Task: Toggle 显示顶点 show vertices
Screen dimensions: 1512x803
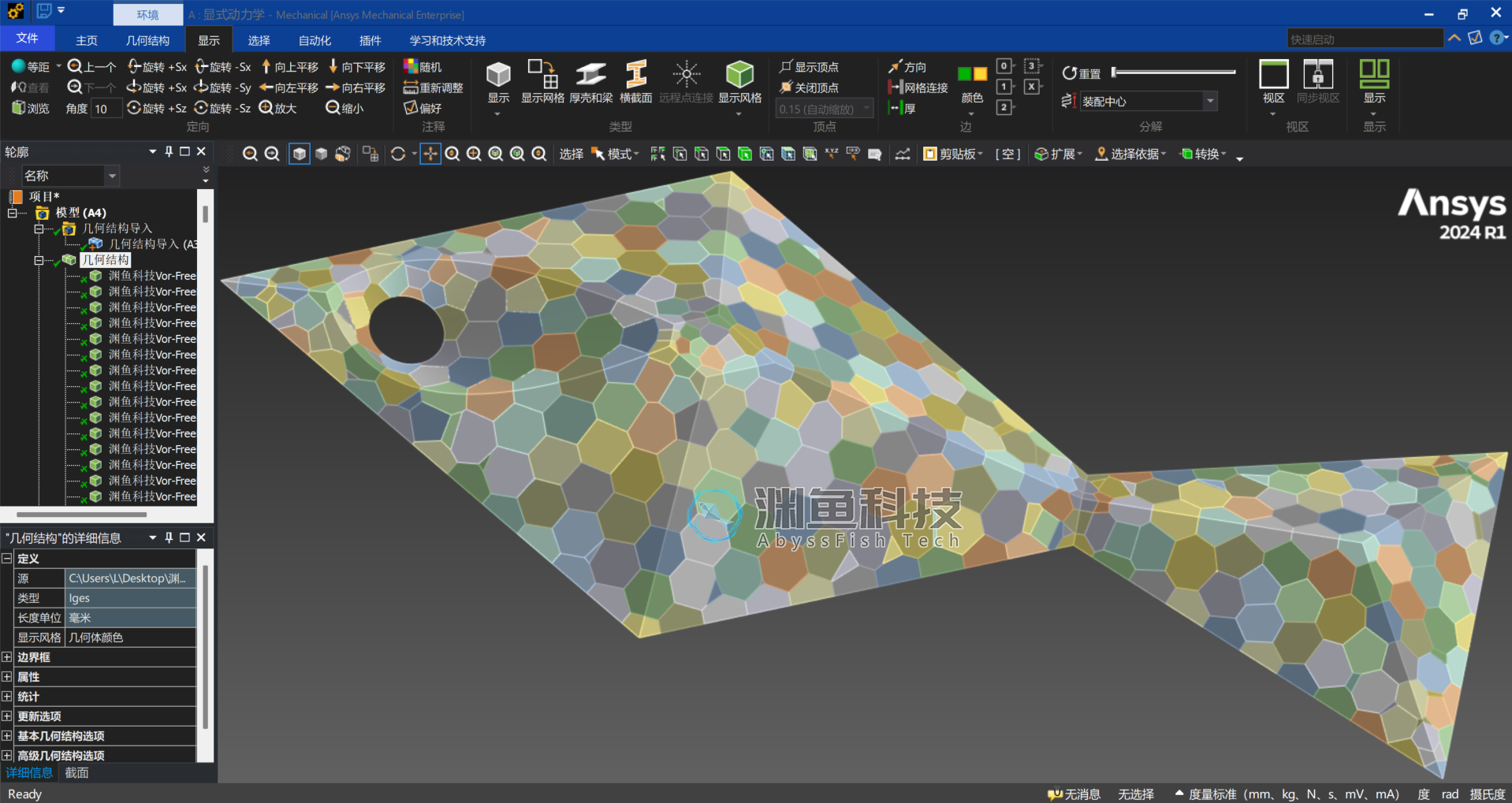Action: 809,67
